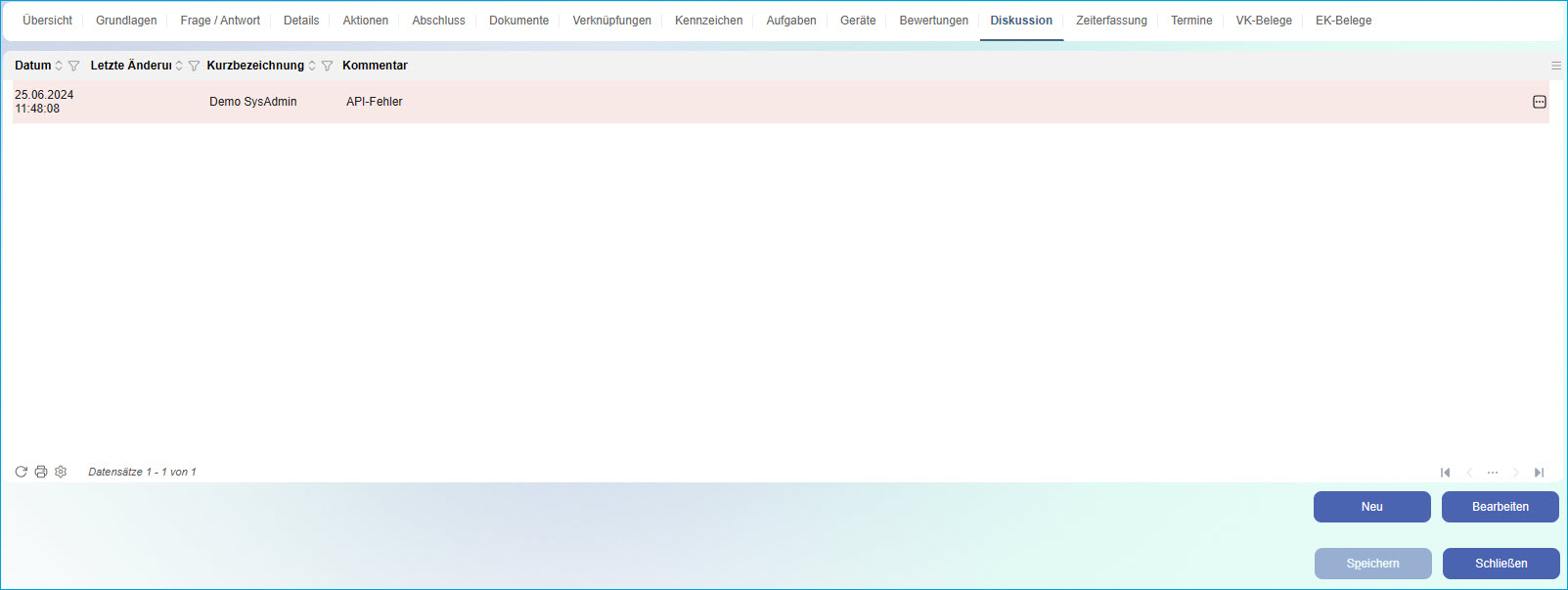Screen dimensions: 1568x590
Task: Sort by Kurzbezeichnung column arrows
Action: pos(312,66)
